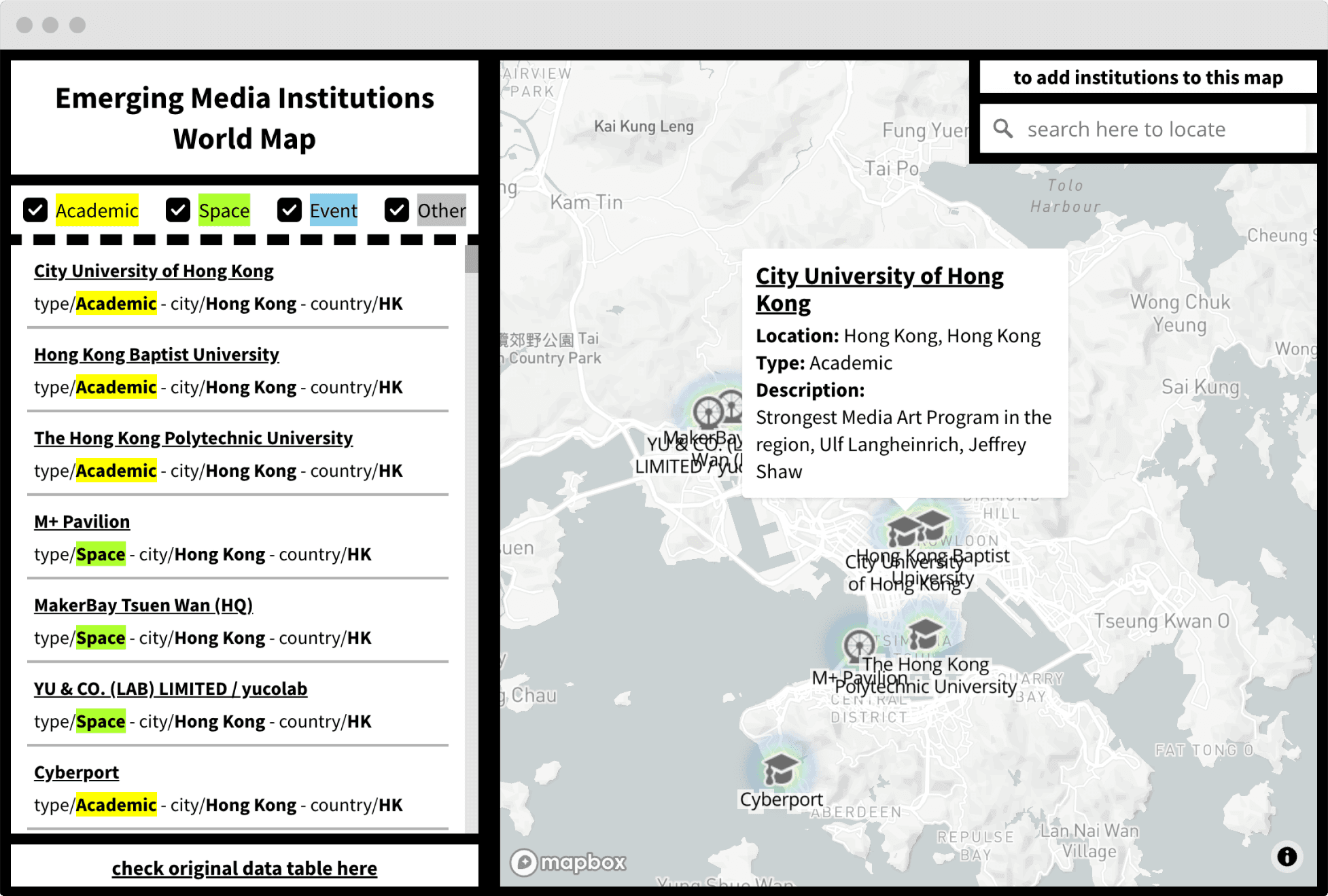Click the institution list scrollbar thumb

[471, 259]
